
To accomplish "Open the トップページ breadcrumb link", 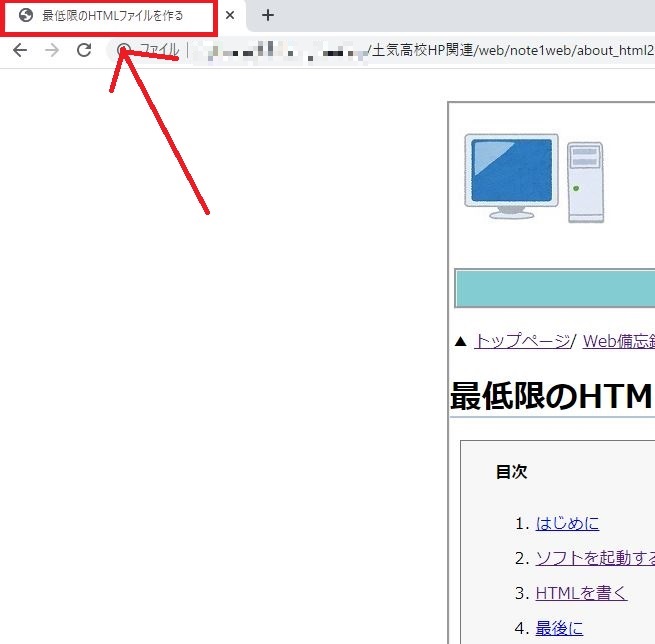I will click(x=521, y=341).
